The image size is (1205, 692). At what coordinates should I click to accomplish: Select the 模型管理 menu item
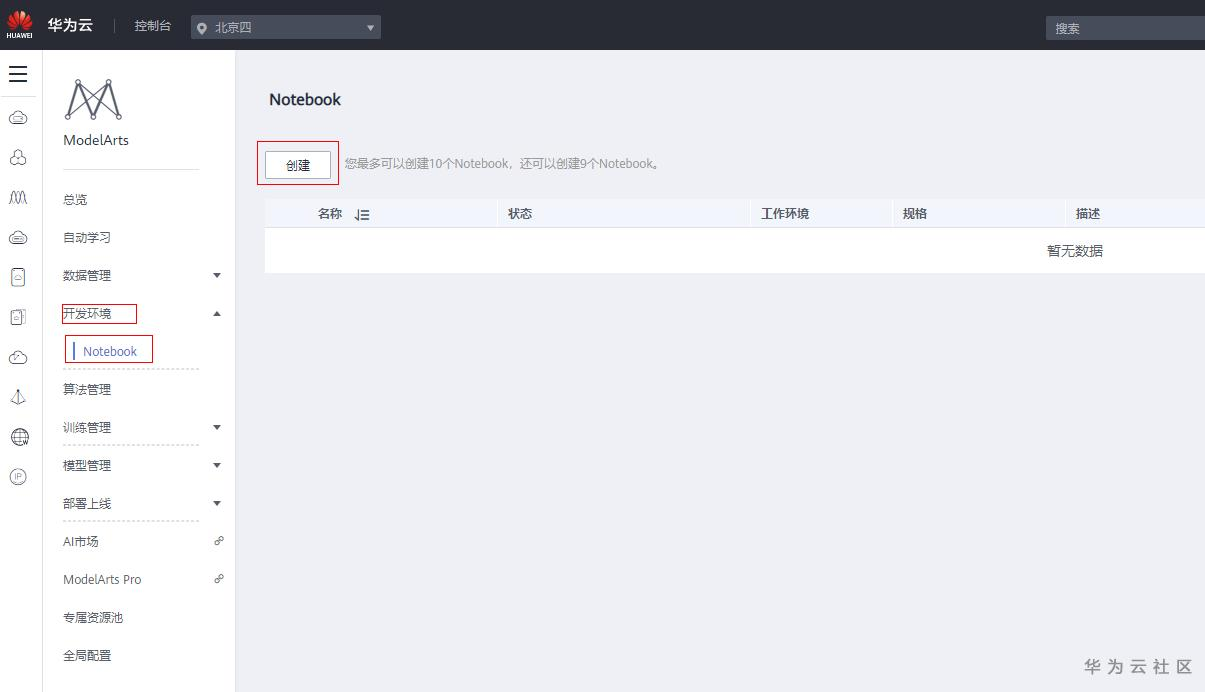coord(87,465)
